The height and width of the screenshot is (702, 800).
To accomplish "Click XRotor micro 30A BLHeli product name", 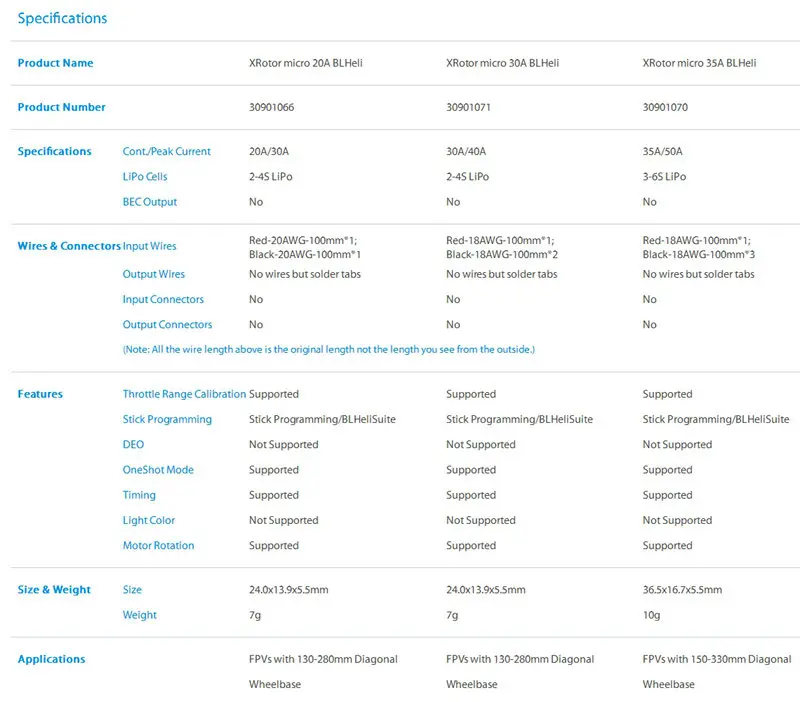I will pos(503,63).
